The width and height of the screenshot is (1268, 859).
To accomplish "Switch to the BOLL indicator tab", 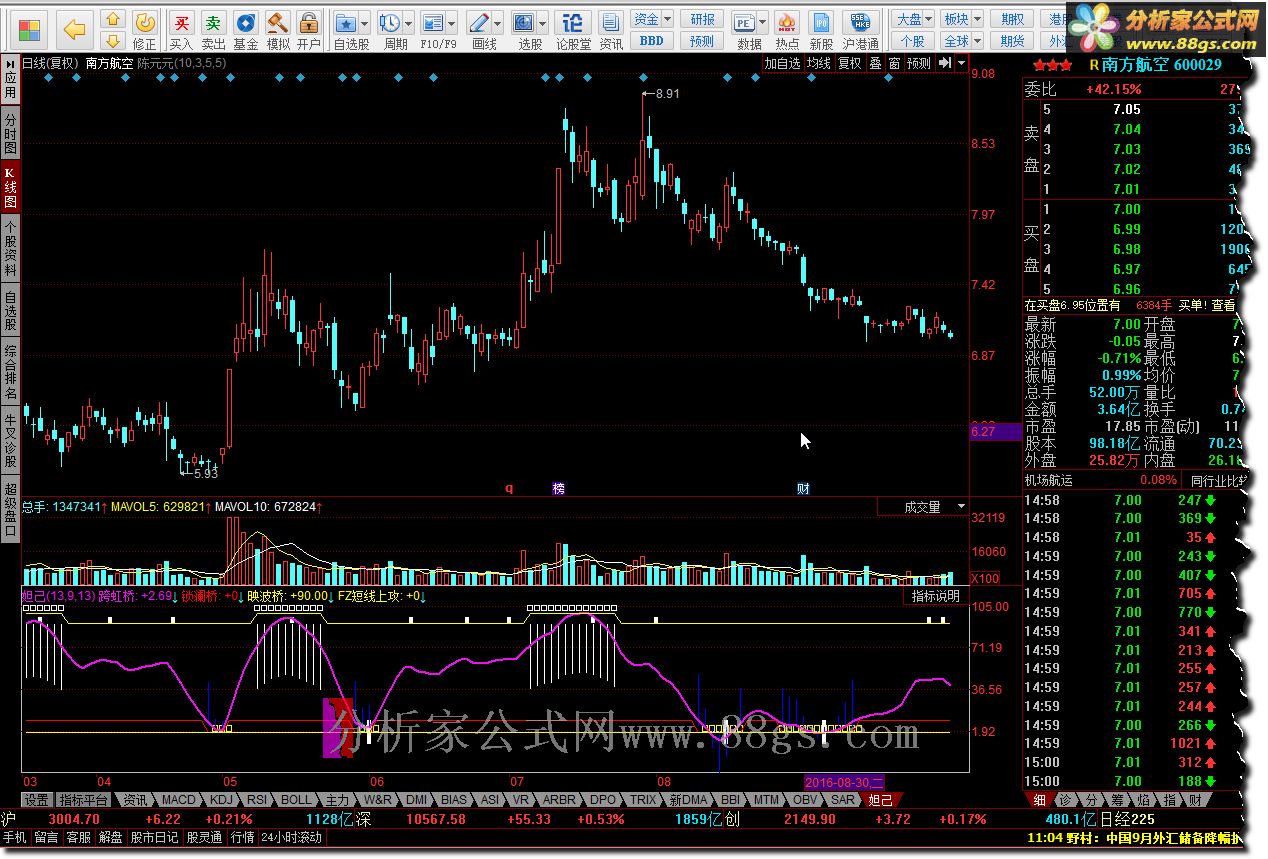I will [x=296, y=800].
